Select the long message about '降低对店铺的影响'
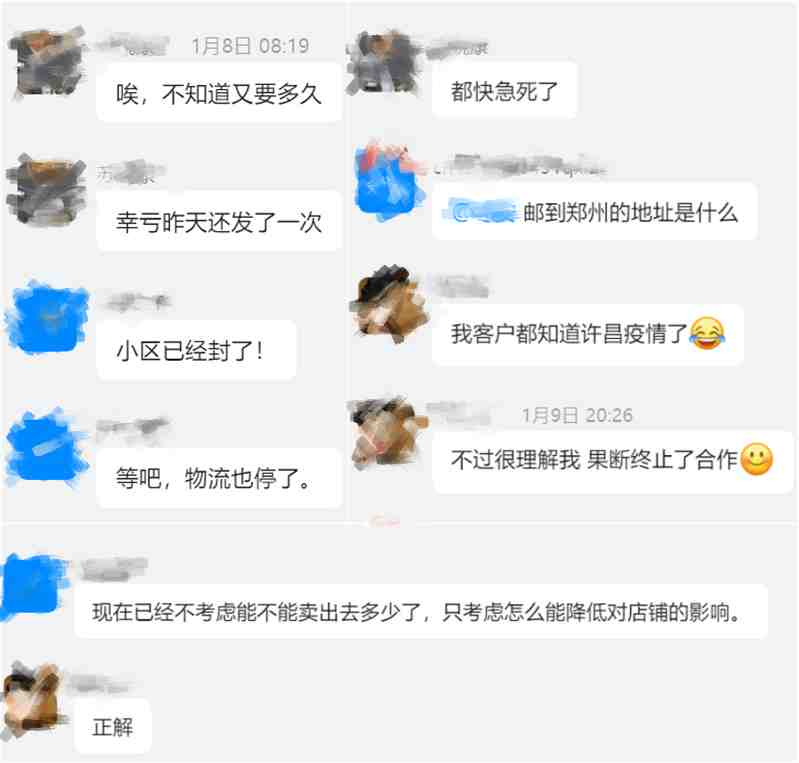This screenshot has height=763, width=799. [421, 612]
